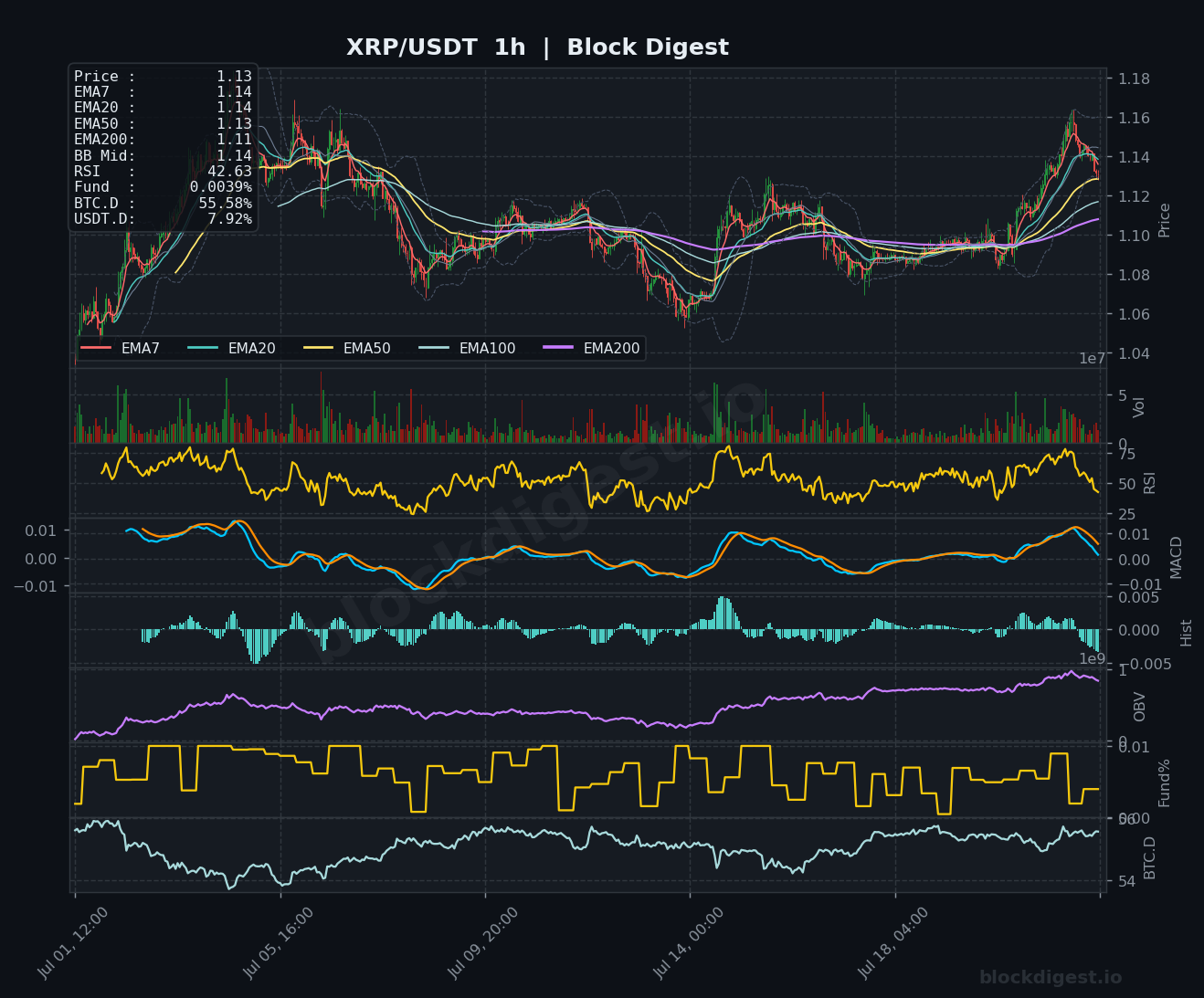
Task: Click the RSI 42.63 info row
Action: click(163, 172)
